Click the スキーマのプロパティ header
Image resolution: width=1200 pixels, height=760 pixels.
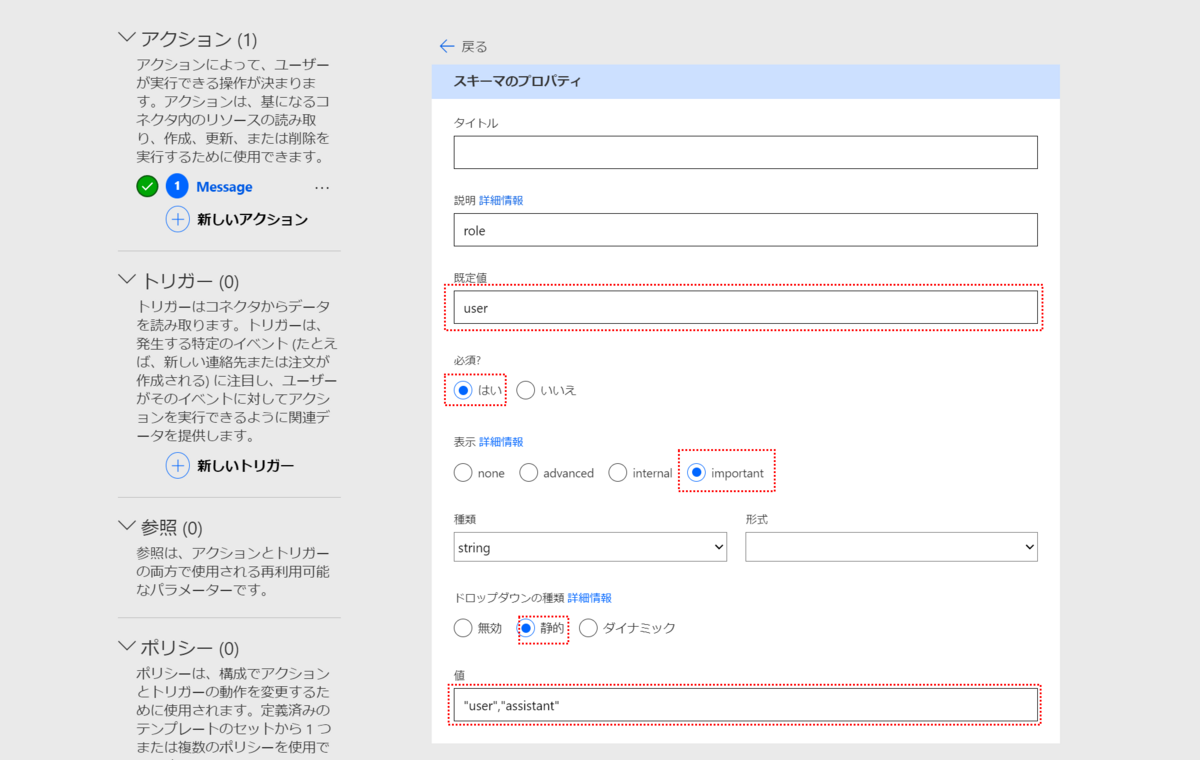745,81
